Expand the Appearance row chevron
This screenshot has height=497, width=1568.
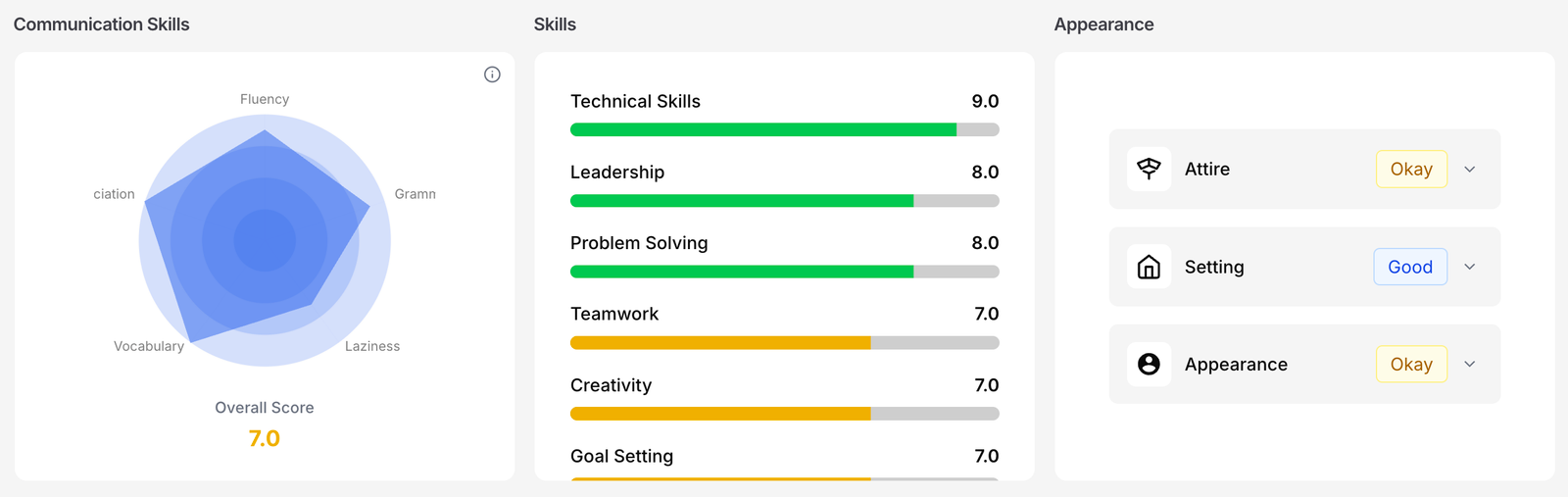pyautogui.click(x=1470, y=364)
